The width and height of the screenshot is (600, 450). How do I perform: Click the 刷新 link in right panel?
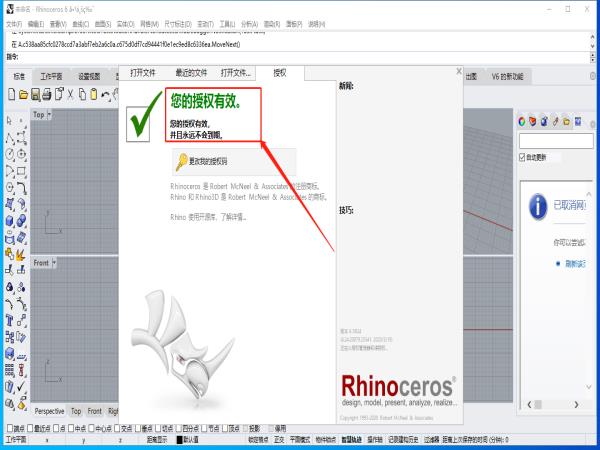tap(575, 264)
